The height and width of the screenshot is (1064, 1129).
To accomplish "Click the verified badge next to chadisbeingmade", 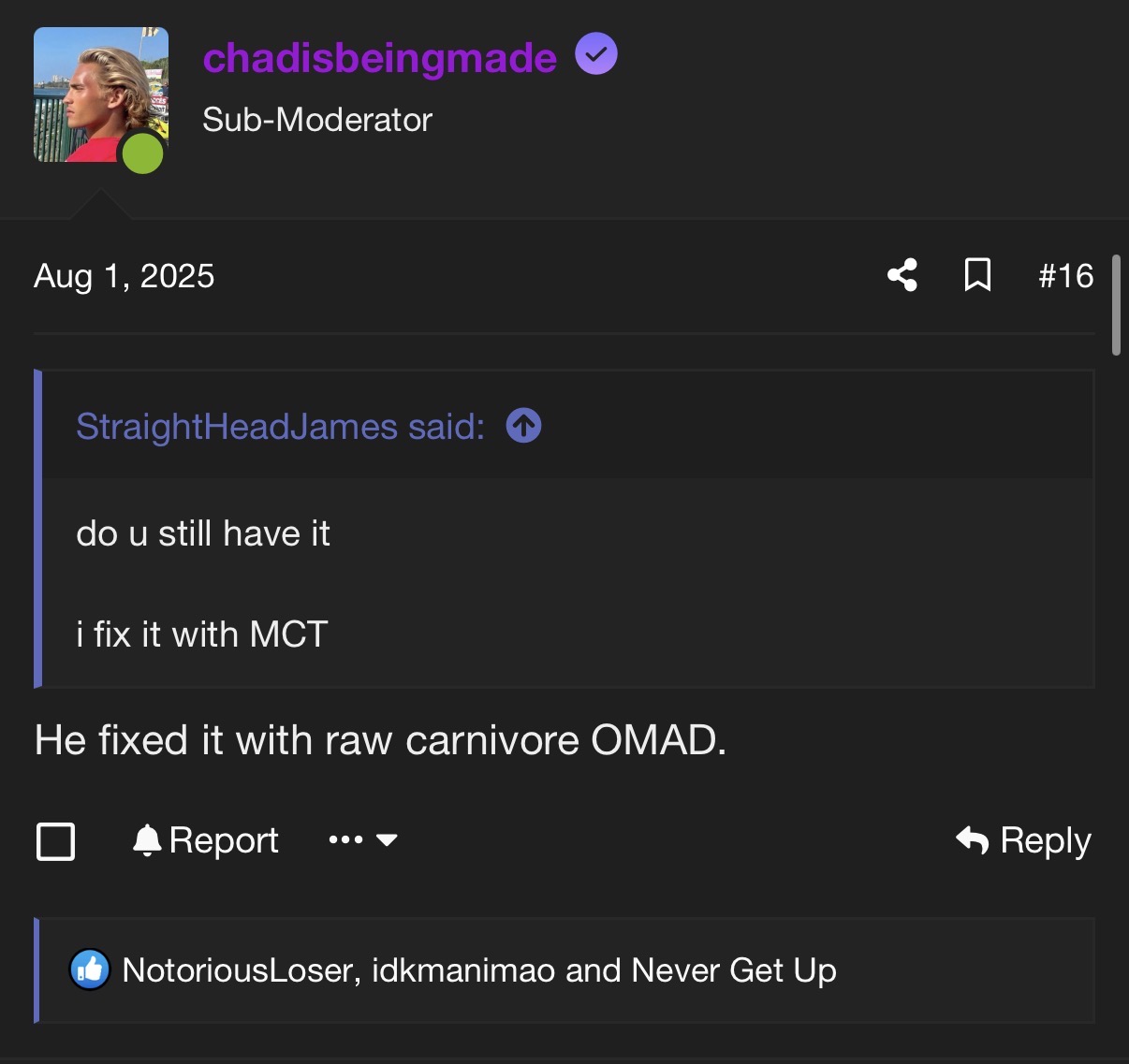I will click(595, 54).
